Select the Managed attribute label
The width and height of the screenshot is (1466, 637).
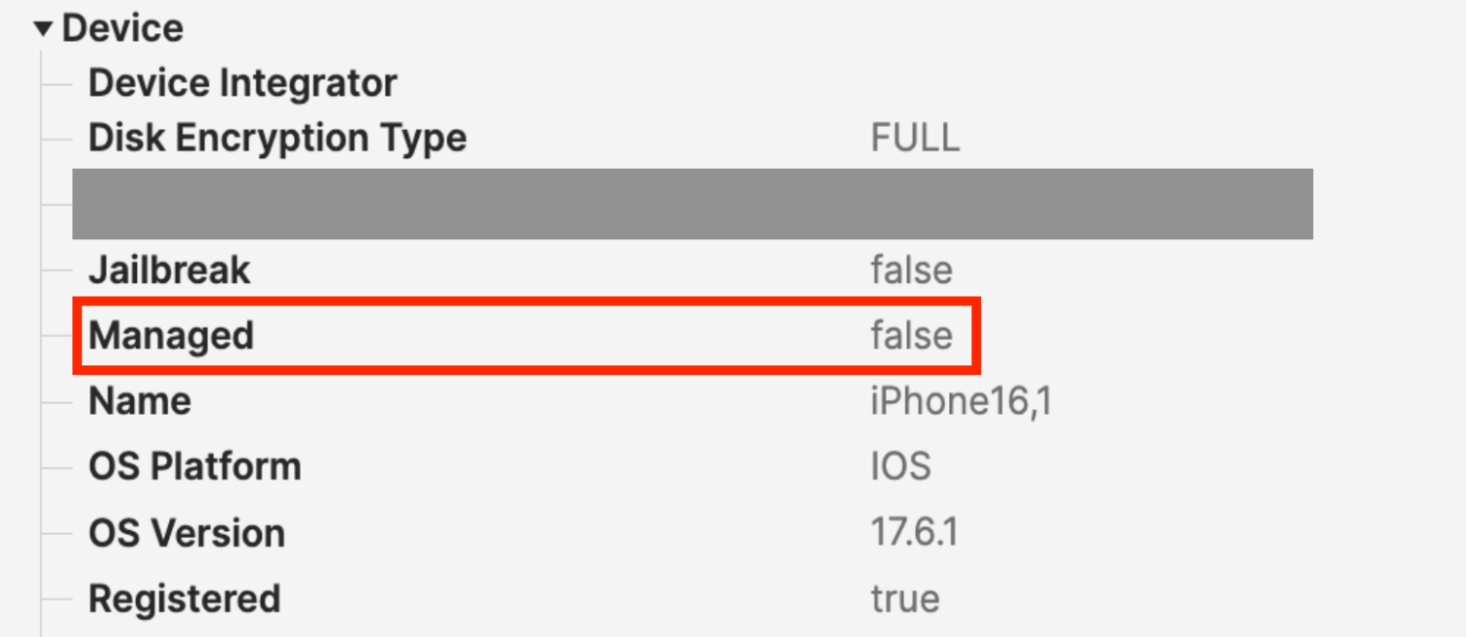(x=171, y=336)
